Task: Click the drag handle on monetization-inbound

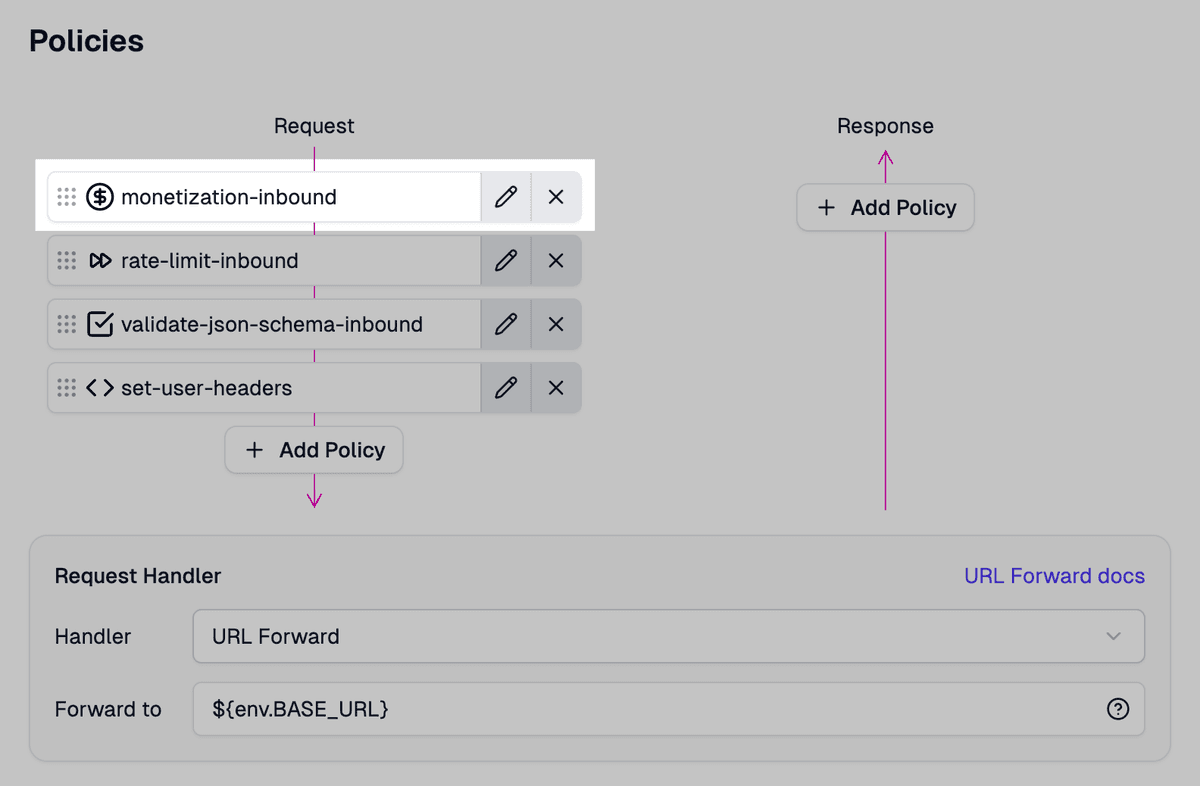Action: [x=66, y=197]
